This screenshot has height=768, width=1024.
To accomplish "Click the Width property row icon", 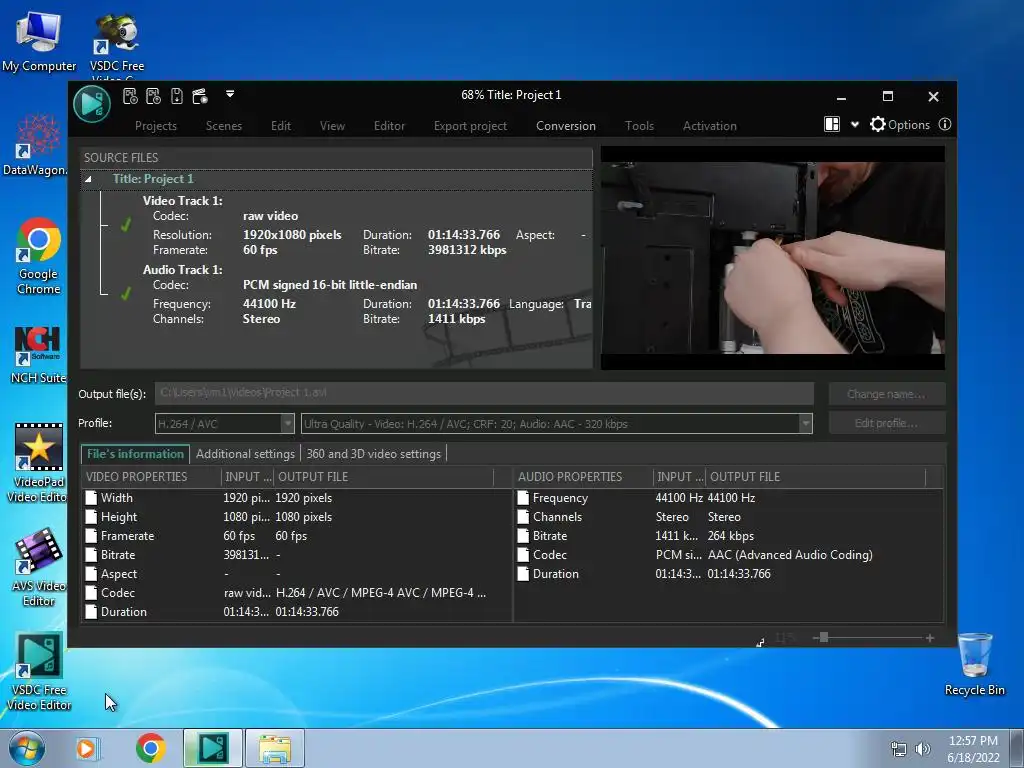I will [x=91, y=498].
